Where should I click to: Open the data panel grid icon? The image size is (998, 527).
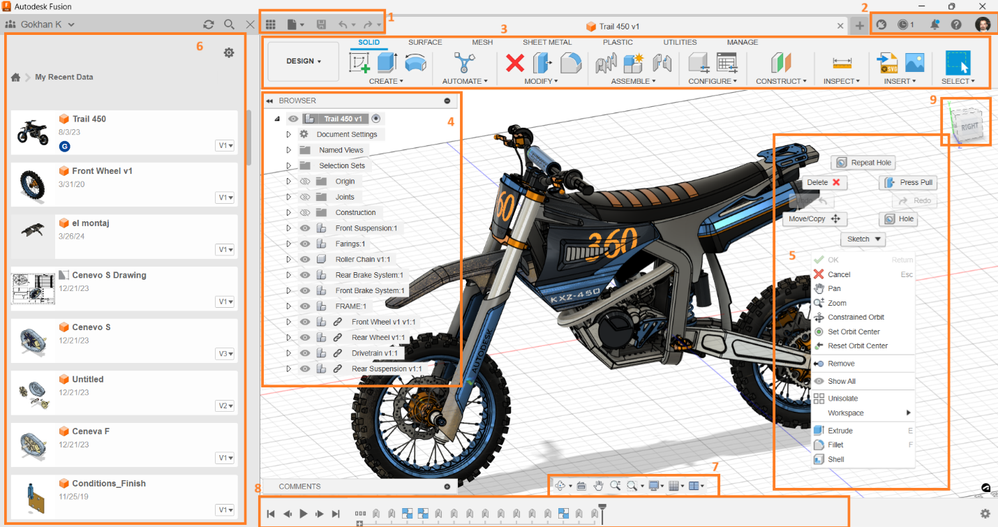tap(271, 24)
